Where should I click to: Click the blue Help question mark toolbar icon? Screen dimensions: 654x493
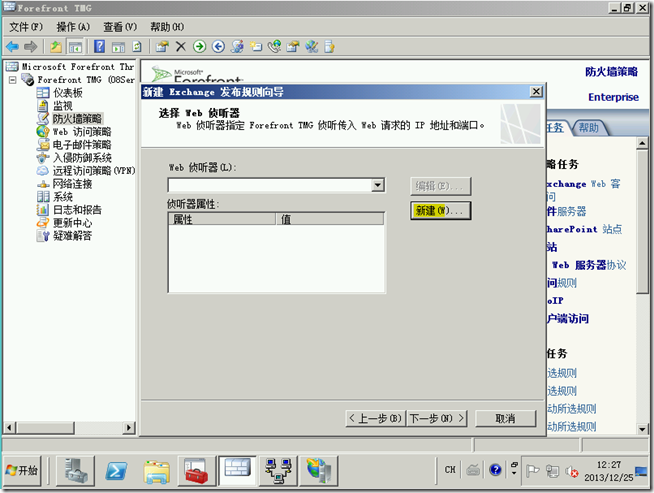point(99,46)
